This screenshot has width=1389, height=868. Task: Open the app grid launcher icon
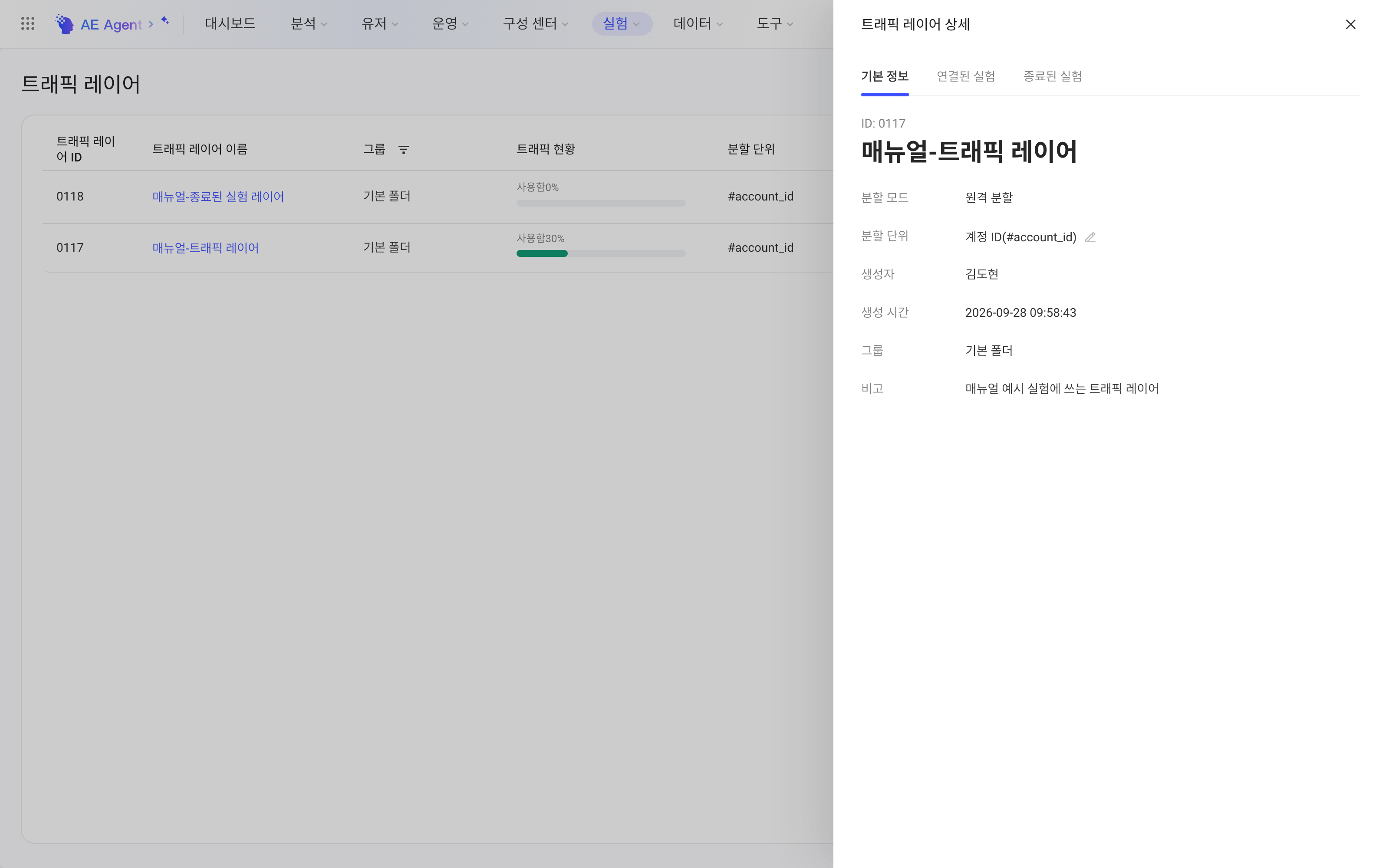[x=27, y=23]
